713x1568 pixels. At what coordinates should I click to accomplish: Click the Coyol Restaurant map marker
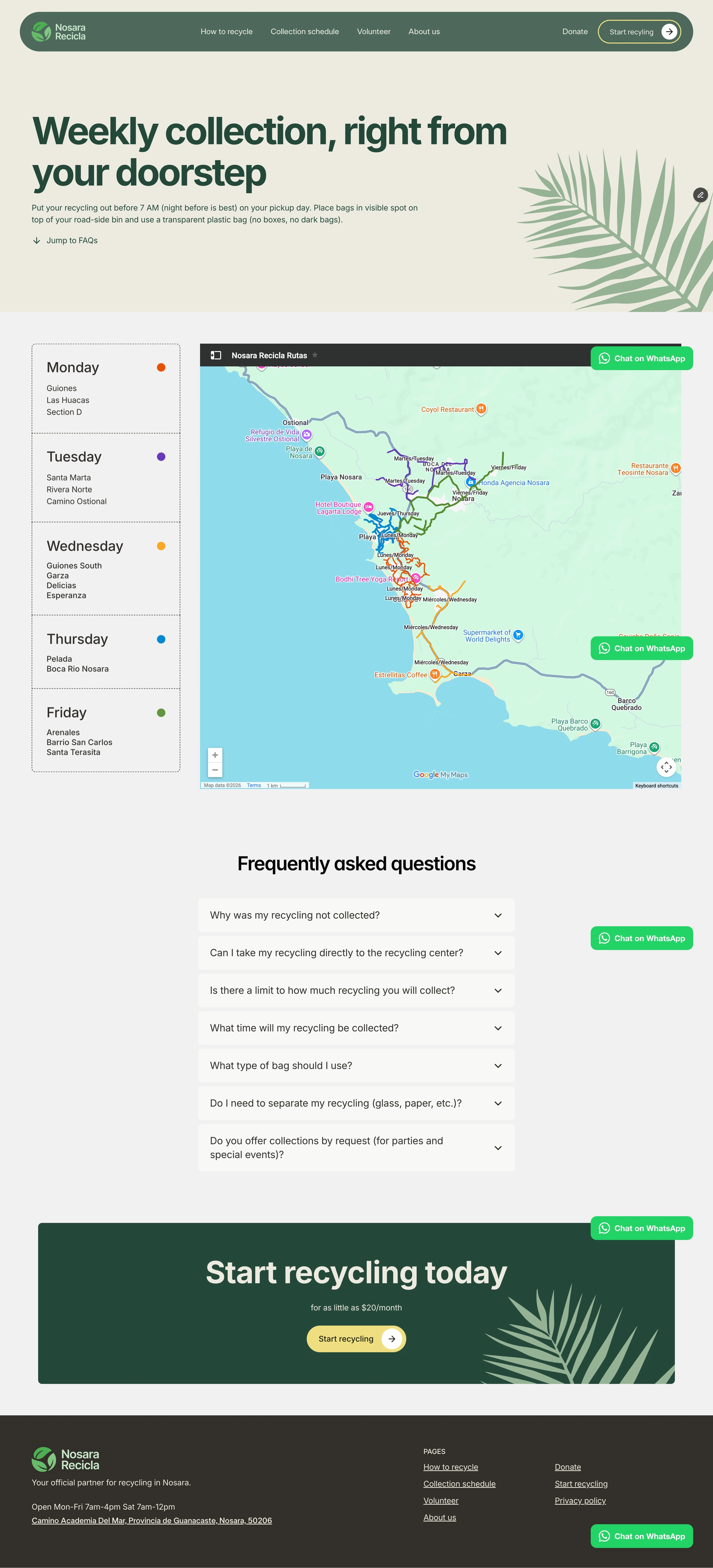(481, 409)
